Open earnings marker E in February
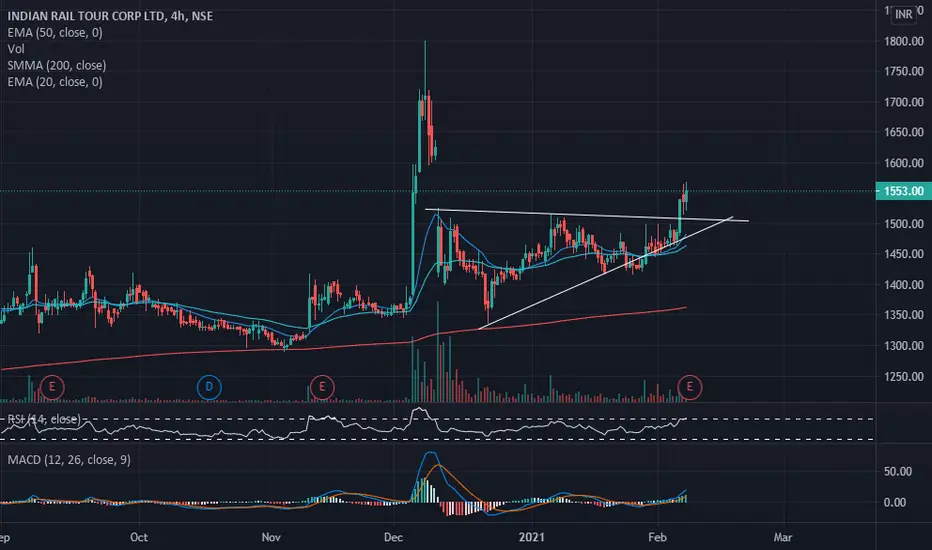This screenshot has height=550, width=932. pos(689,387)
